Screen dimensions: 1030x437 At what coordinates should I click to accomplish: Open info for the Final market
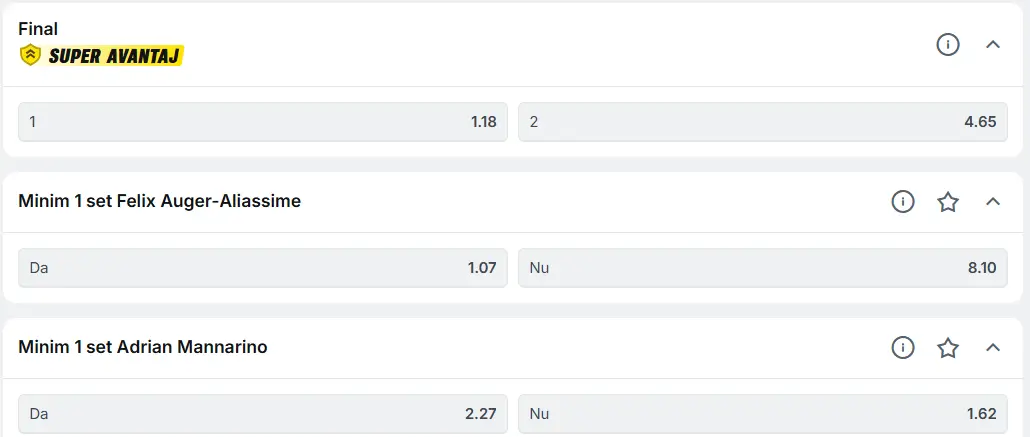pyautogui.click(x=947, y=44)
